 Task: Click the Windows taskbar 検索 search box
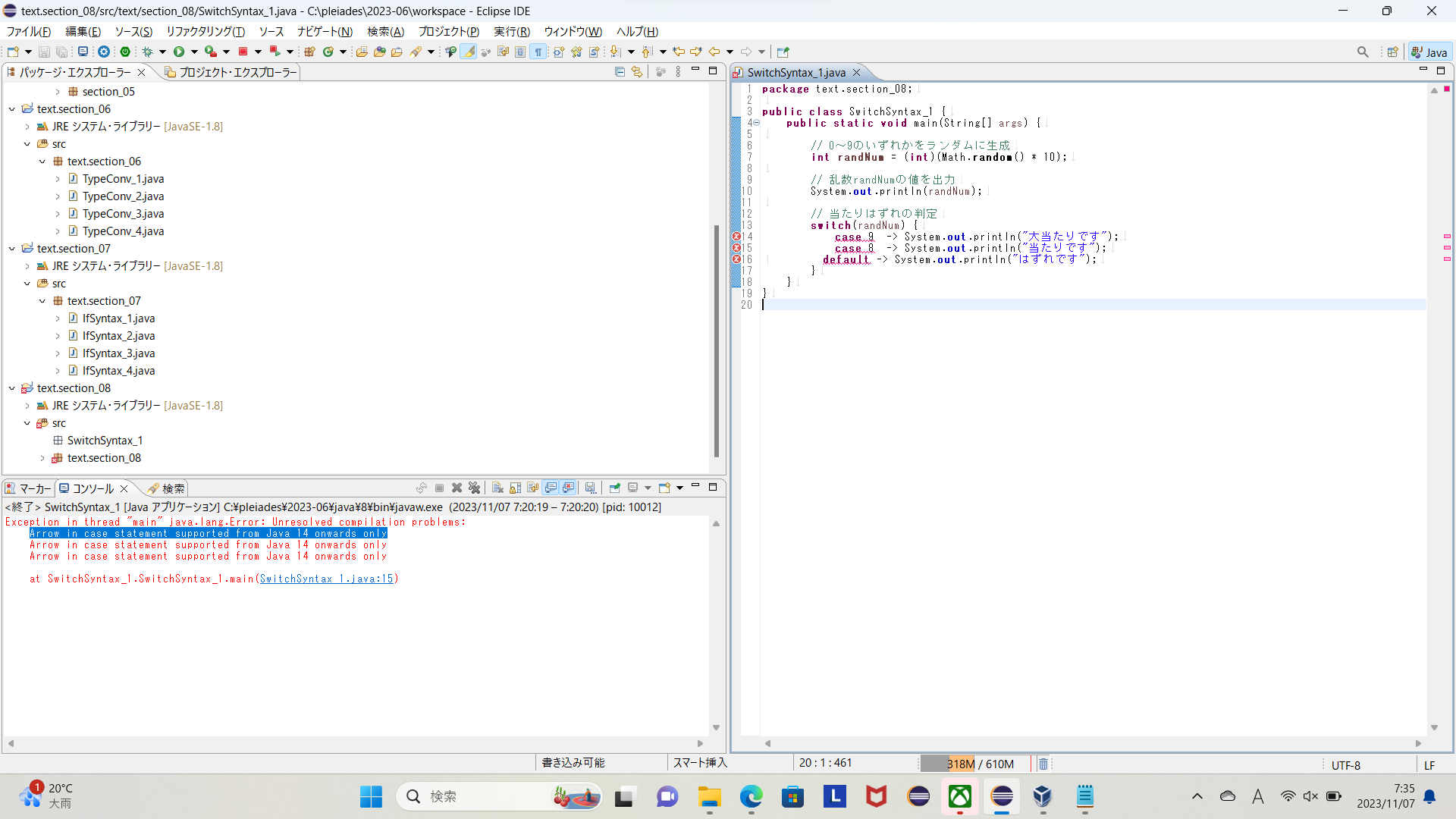[x=499, y=796]
